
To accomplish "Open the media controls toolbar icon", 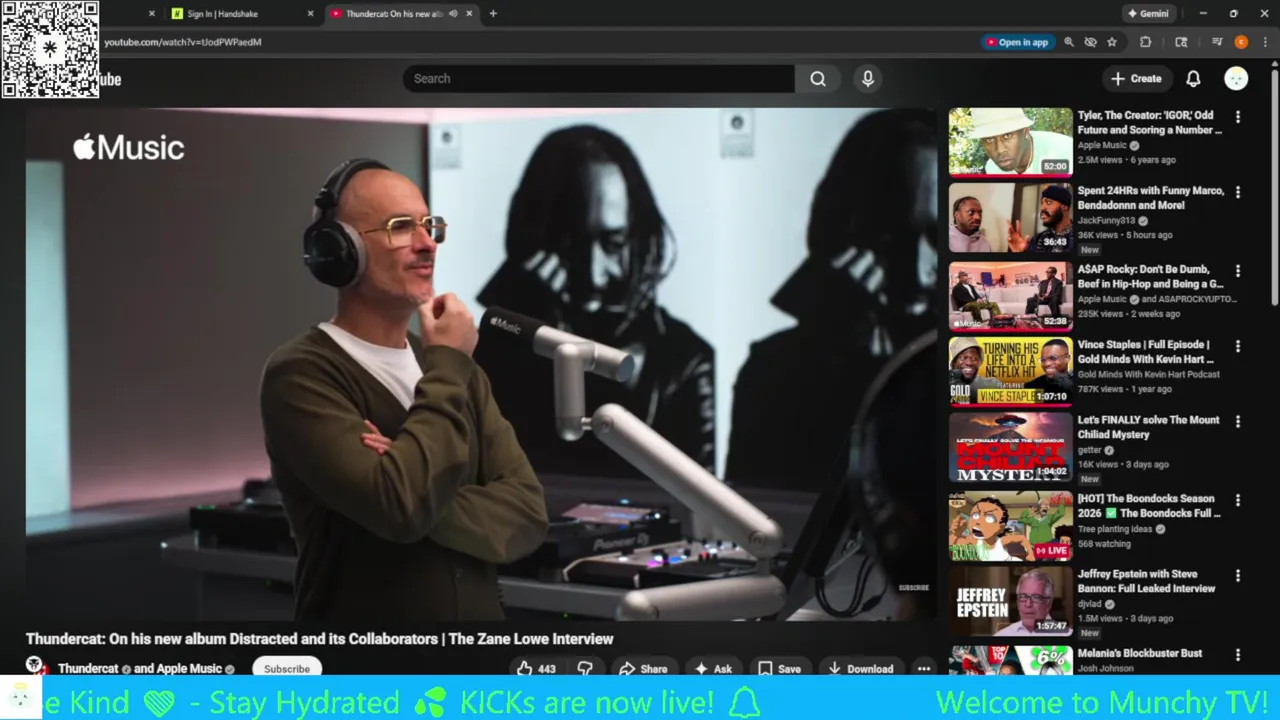I will click(x=1217, y=42).
